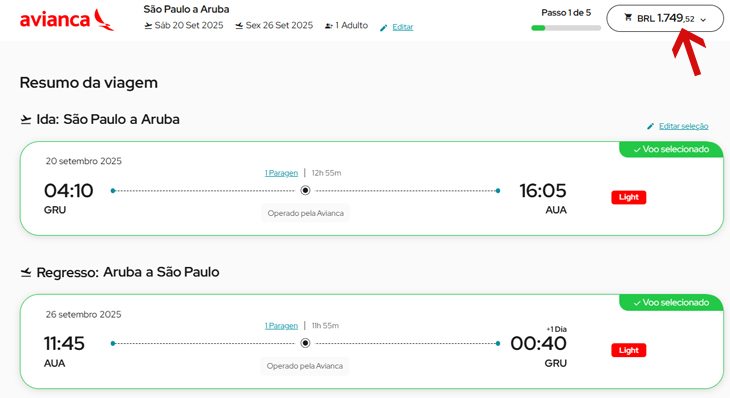
Task: Click the takeoff icon beside Ida heading
Action: click(x=26, y=120)
